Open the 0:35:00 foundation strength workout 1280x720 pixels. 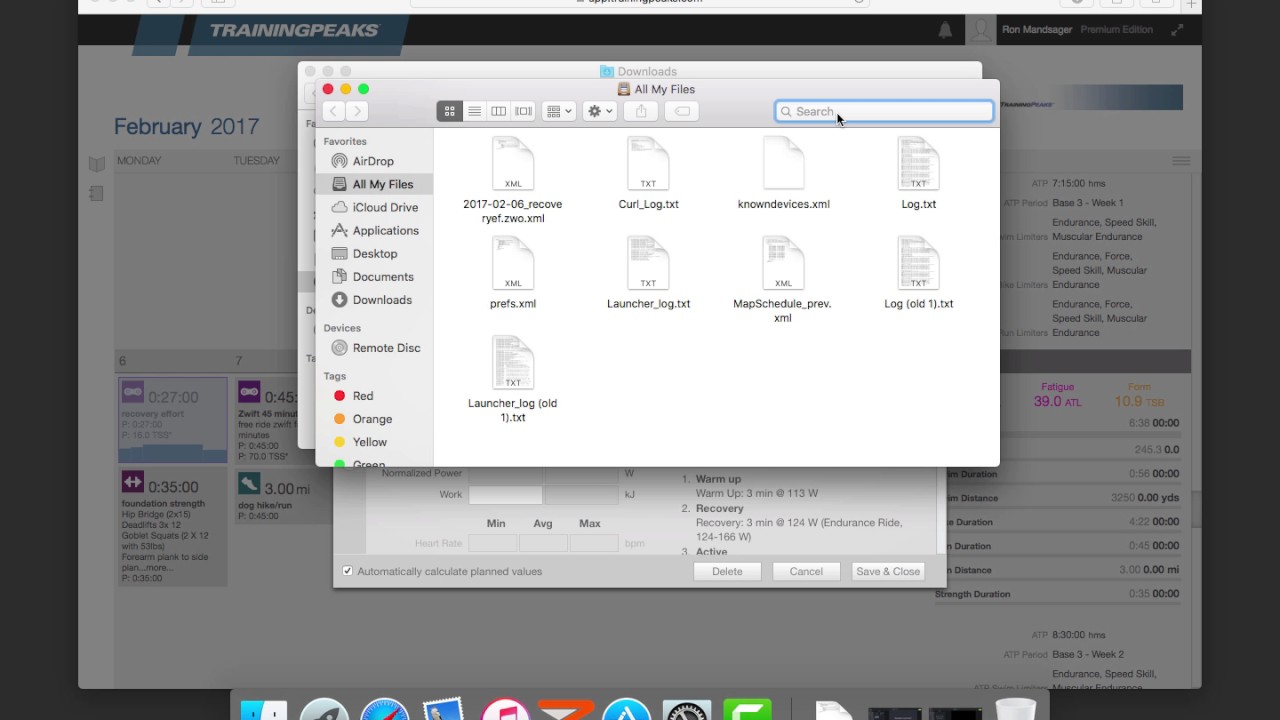174,527
